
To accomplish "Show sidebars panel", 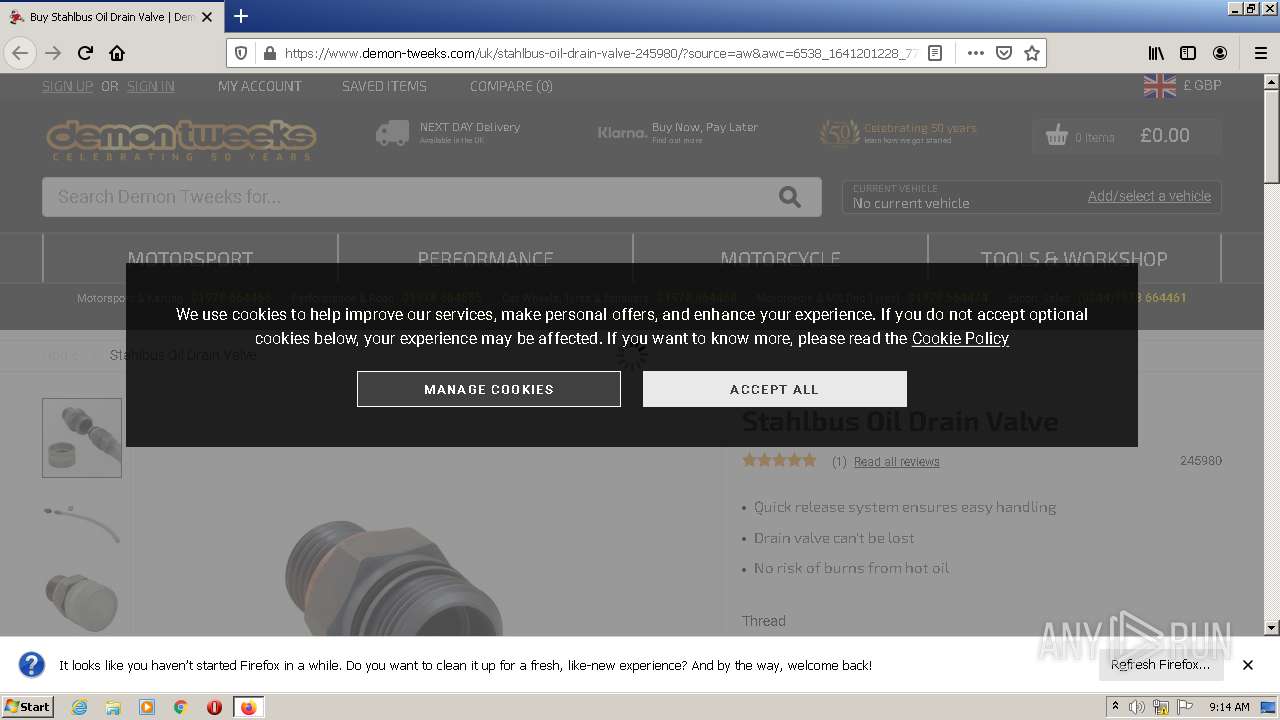I will pyautogui.click(x=1188, y=53).
